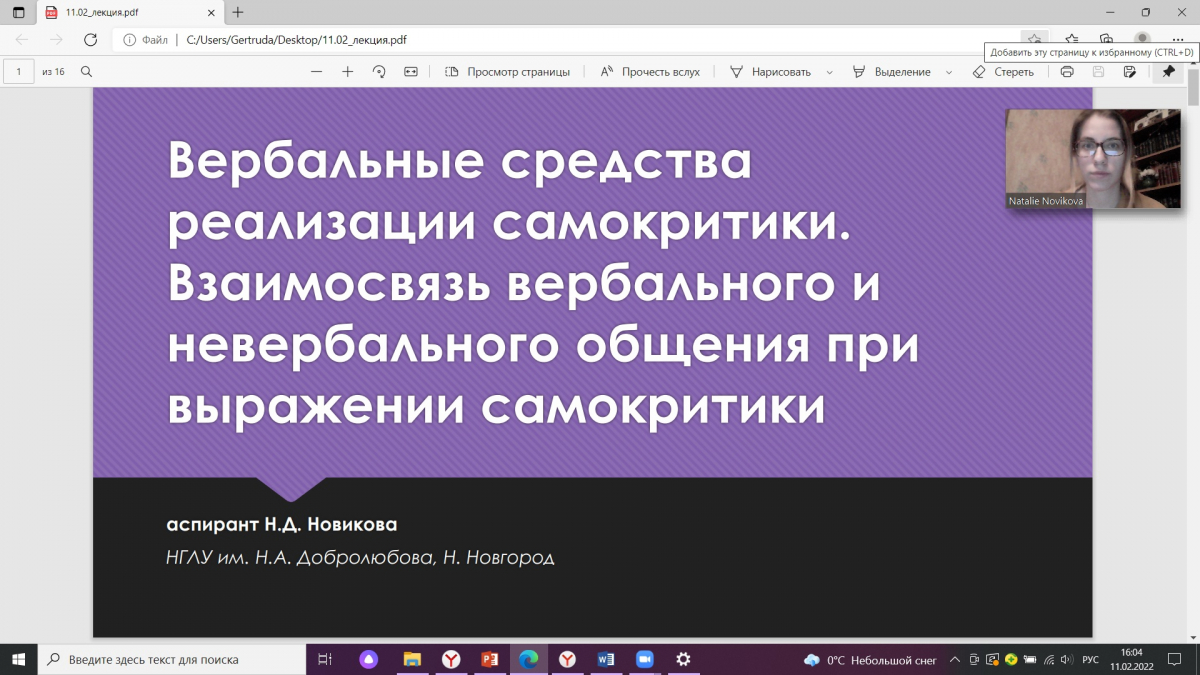This screenshot has width=1200, height=675.
Task: Click the page number input field
Action: [x=19, y=72]
